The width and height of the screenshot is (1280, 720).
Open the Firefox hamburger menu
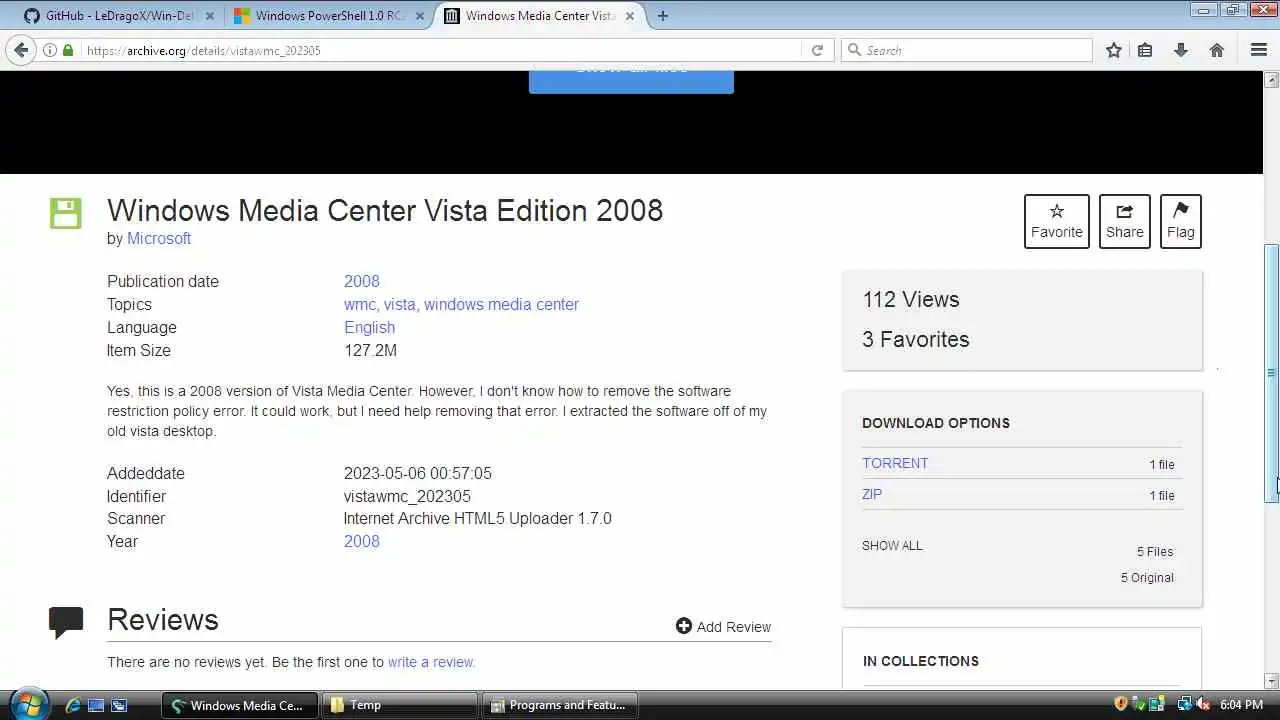coord(1259,50)
